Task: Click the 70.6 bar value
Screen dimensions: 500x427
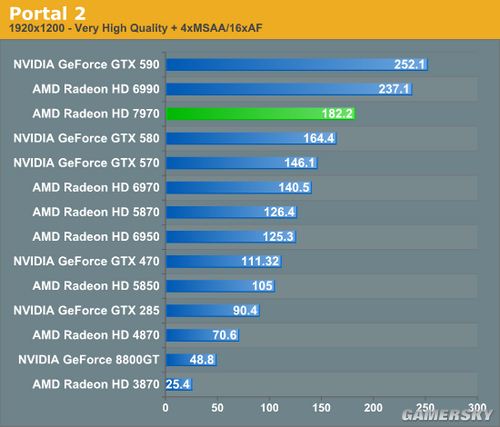Action: pos(225,335)
